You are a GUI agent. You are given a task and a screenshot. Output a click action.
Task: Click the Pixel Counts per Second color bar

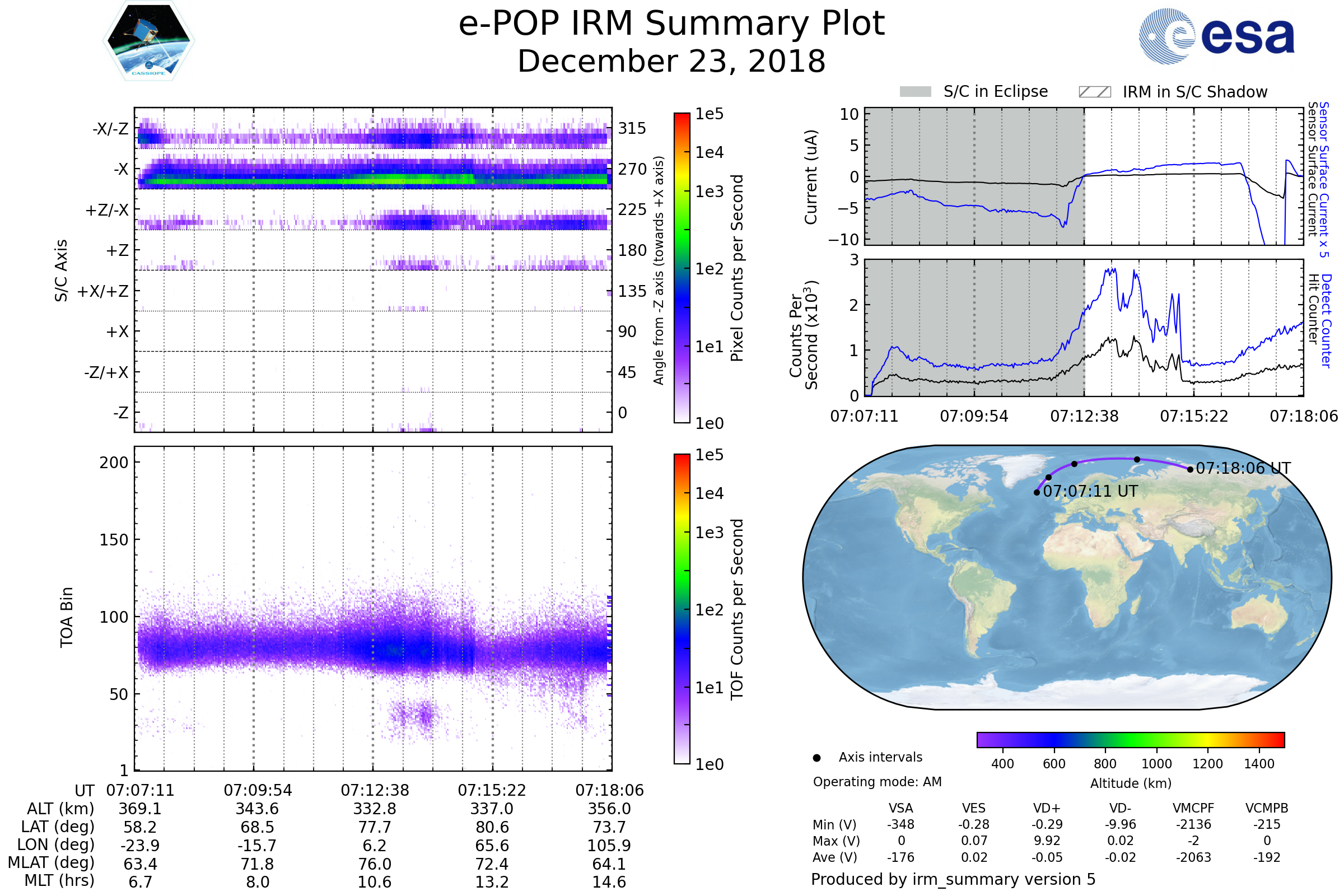[x=682, y=268]
